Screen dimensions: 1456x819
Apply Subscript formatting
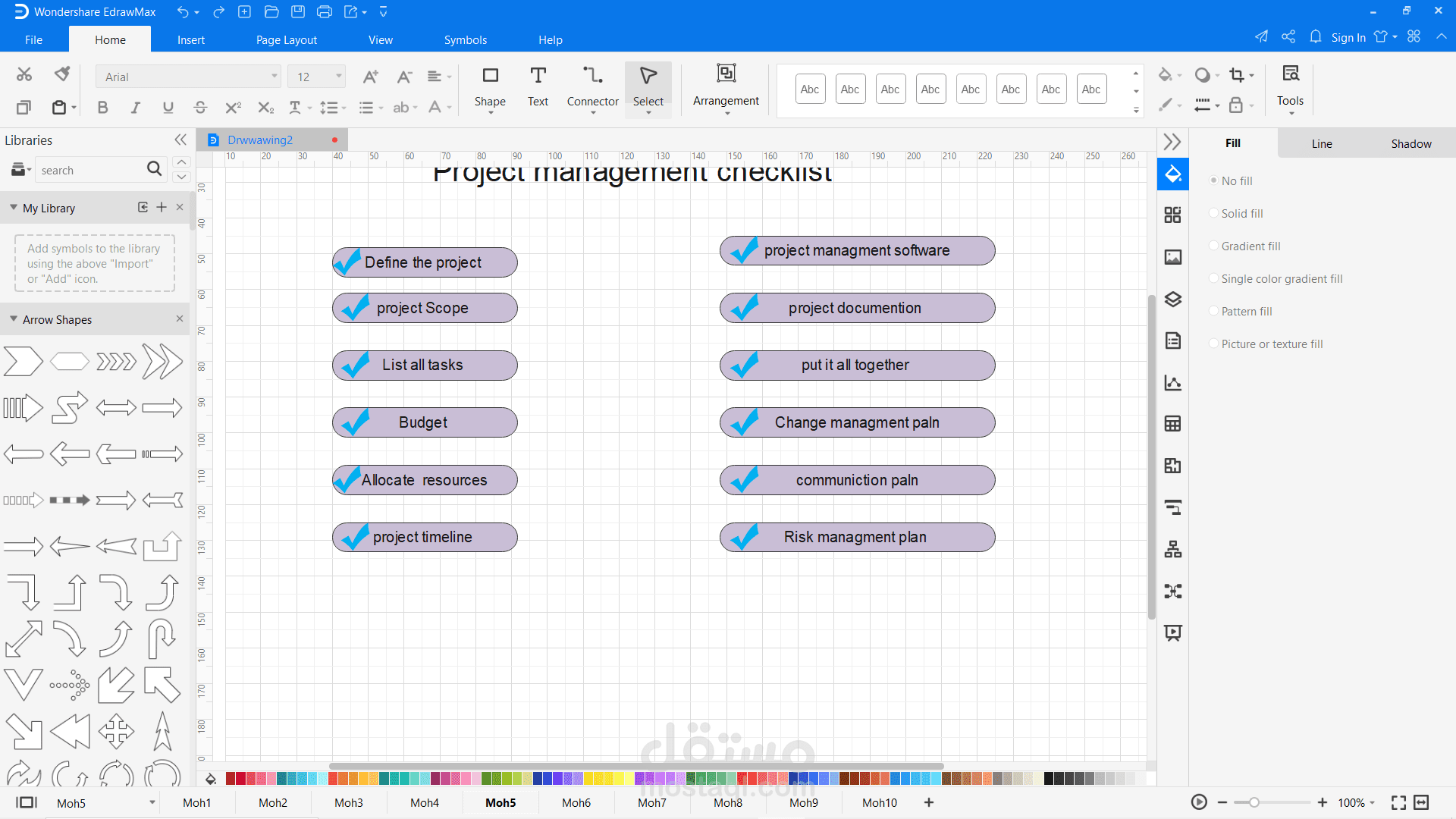pyautogui.click(x=265, y=108)
